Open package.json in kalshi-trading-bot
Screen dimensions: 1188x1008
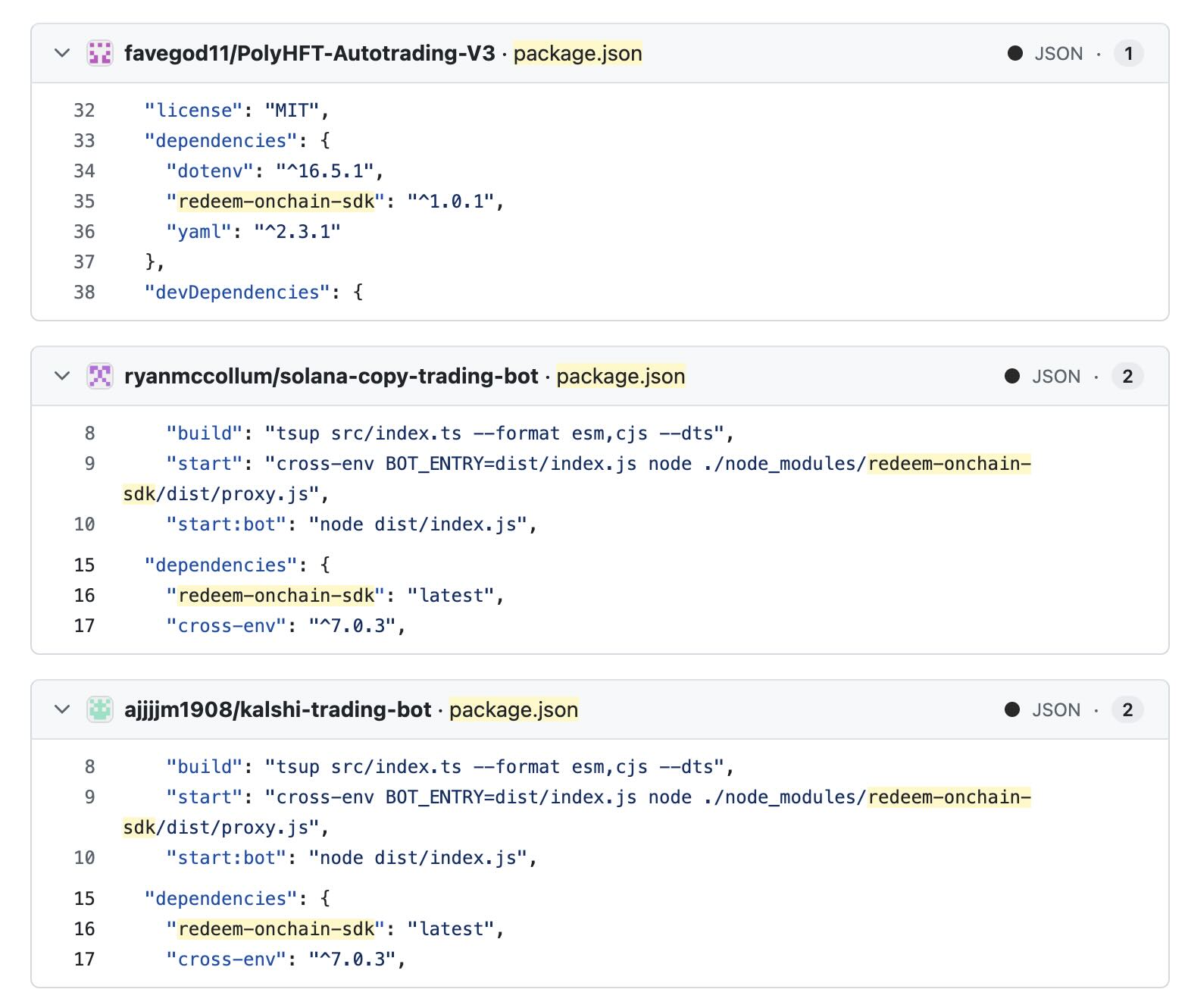tap(514, 709)
